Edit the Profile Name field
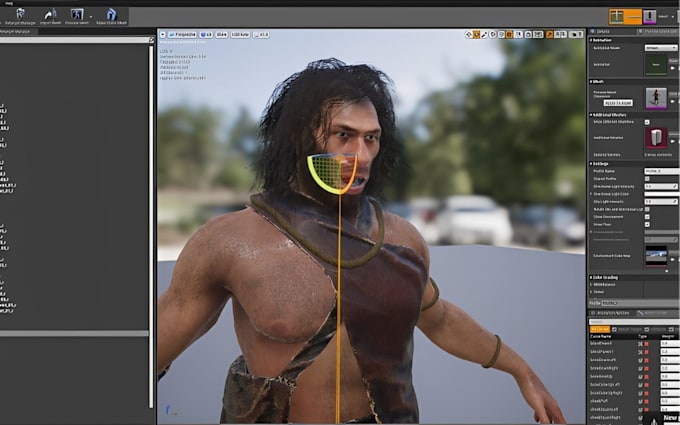Viewport: 680px width, 425px height. tap(661, 171)
